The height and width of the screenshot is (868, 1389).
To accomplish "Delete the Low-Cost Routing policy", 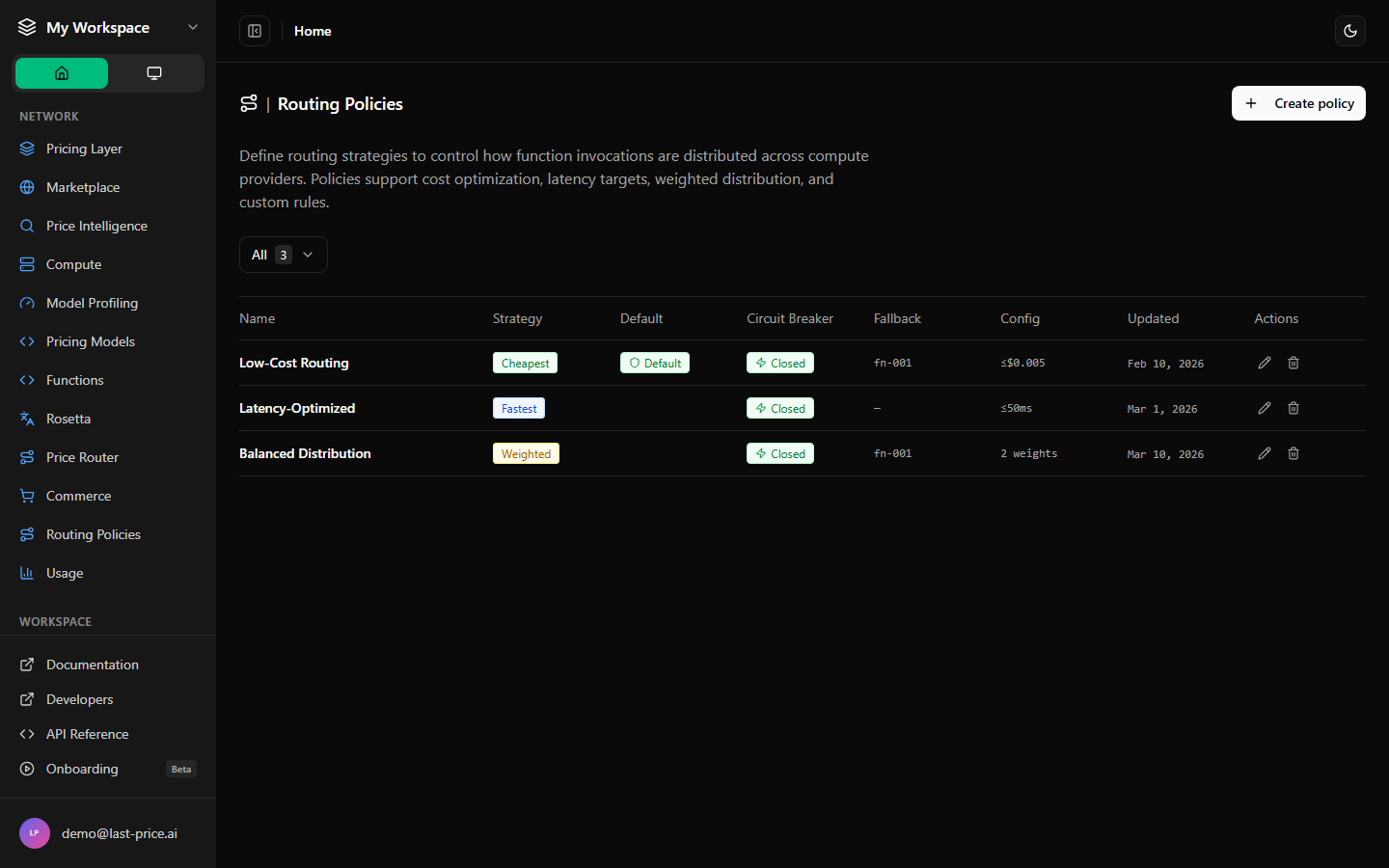I will (1294, 363).
